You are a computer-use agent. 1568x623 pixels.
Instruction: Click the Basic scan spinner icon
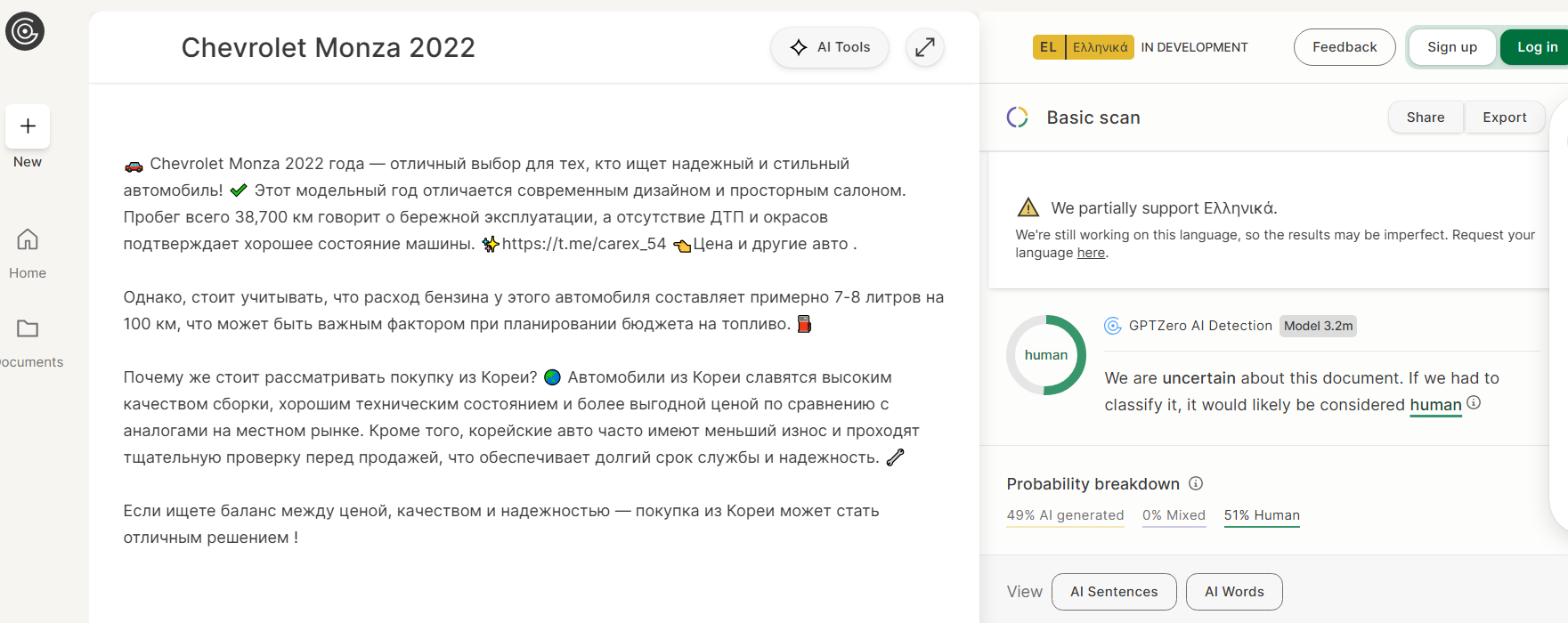1018,117
